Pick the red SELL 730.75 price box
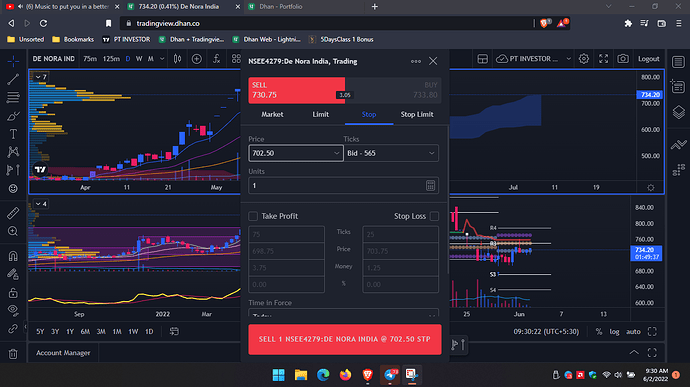The width and height of the screenshot is (690, 387). coord(297,90)
